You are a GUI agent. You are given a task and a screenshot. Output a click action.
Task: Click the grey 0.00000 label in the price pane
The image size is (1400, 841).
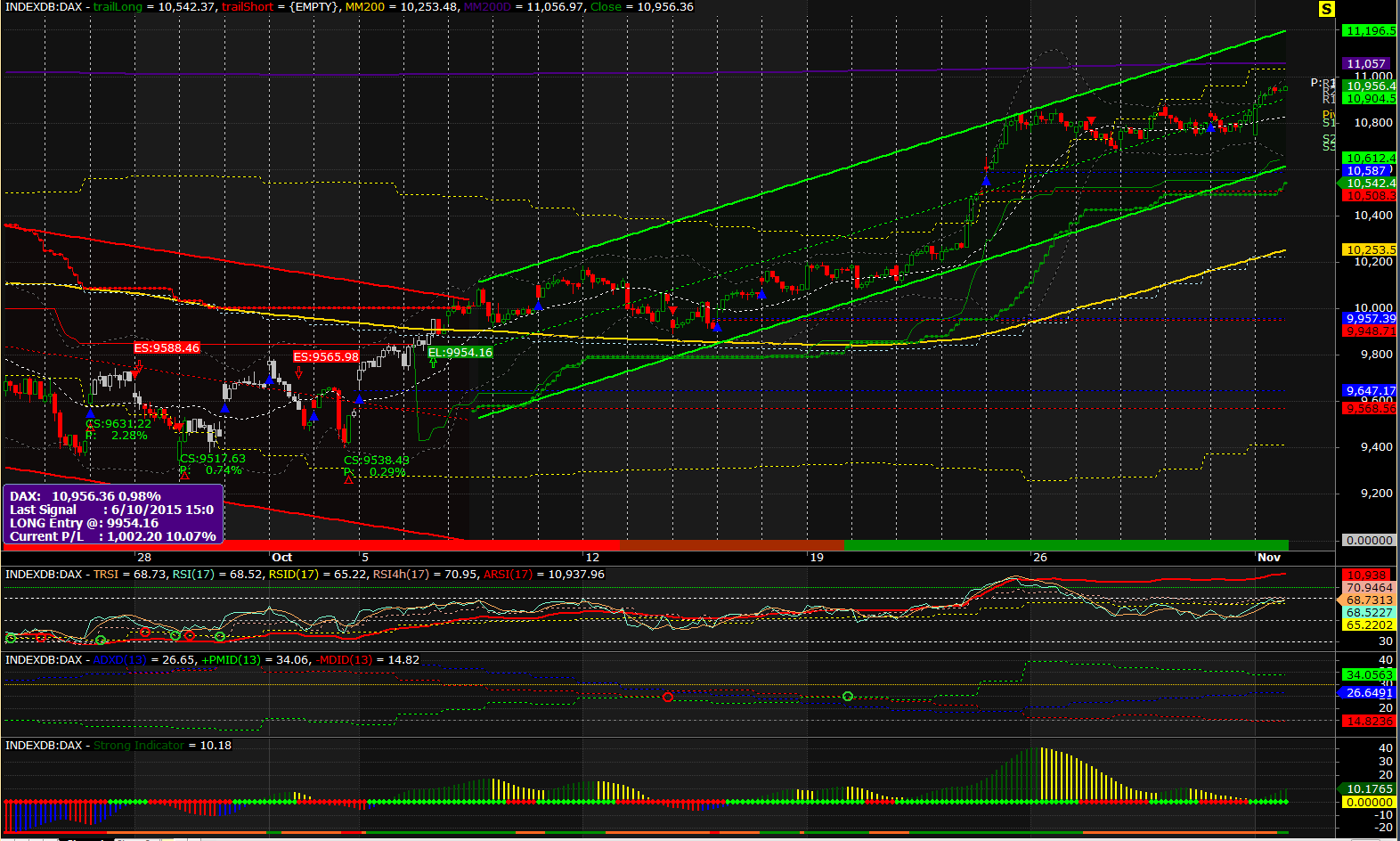pos(1370,540)
